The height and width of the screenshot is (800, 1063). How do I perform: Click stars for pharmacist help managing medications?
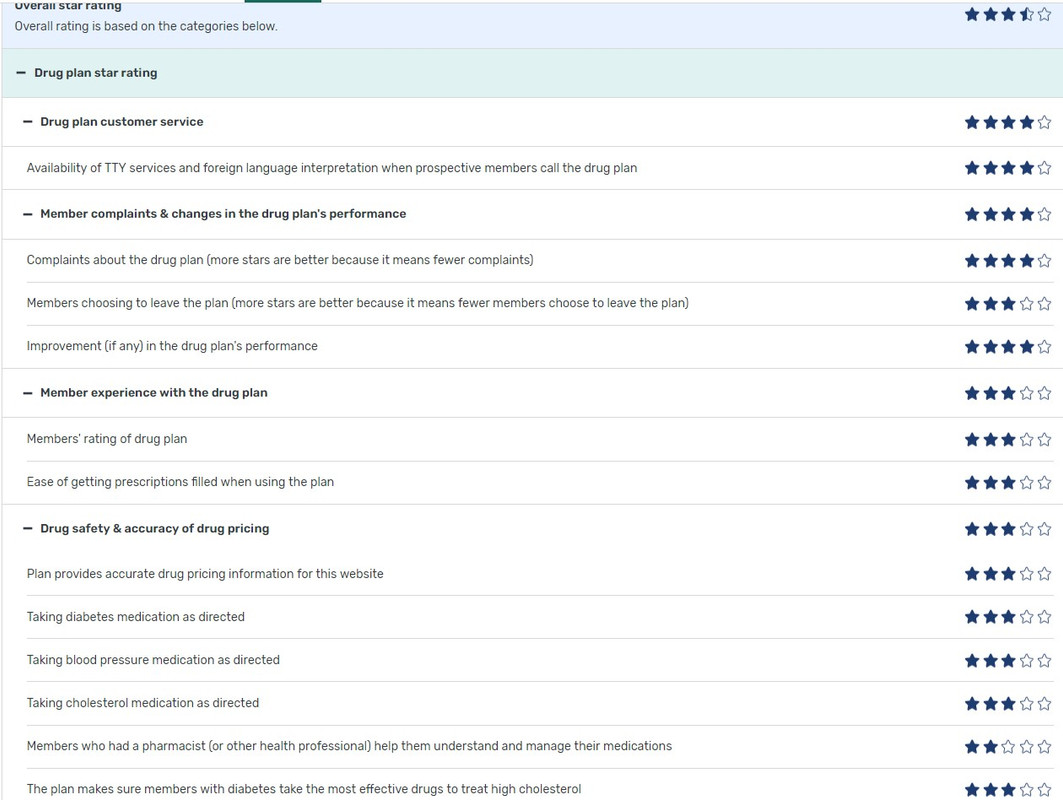[1007, 747]
